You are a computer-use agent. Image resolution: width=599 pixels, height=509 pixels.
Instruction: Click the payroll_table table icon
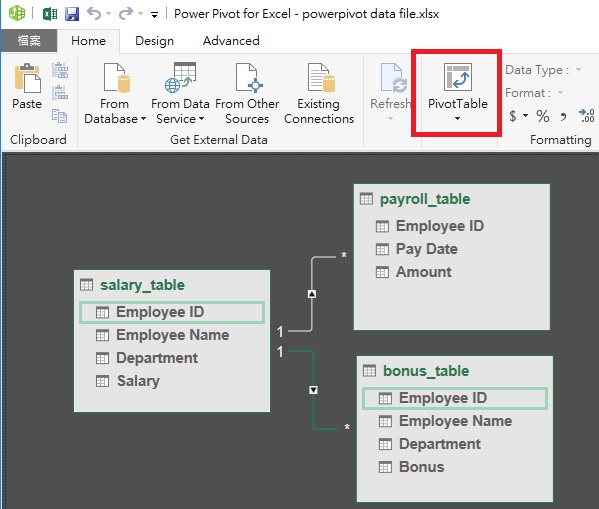pyautogui.click(x=366, y=199)
